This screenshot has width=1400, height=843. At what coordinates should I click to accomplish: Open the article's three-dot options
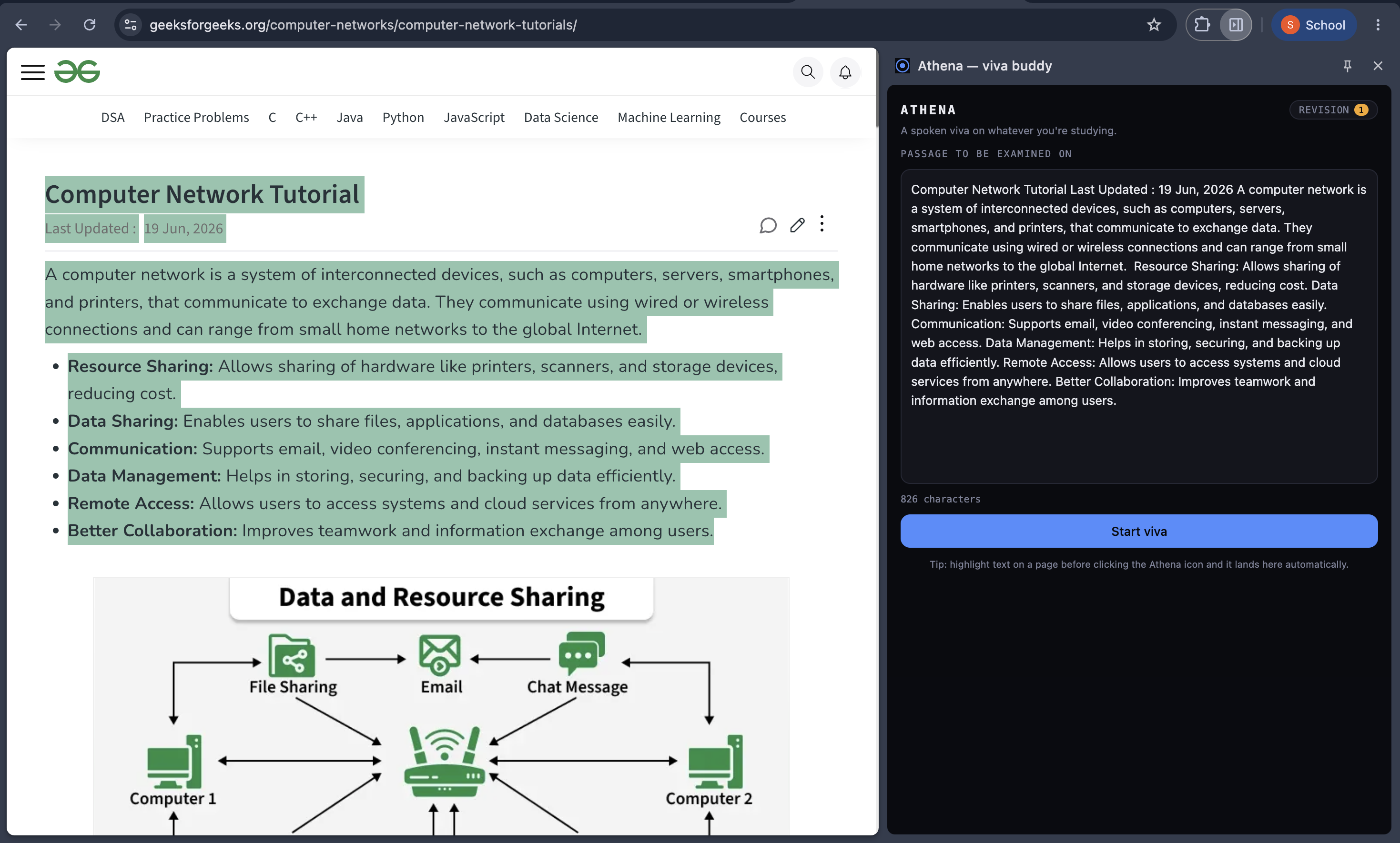point(822,224)
